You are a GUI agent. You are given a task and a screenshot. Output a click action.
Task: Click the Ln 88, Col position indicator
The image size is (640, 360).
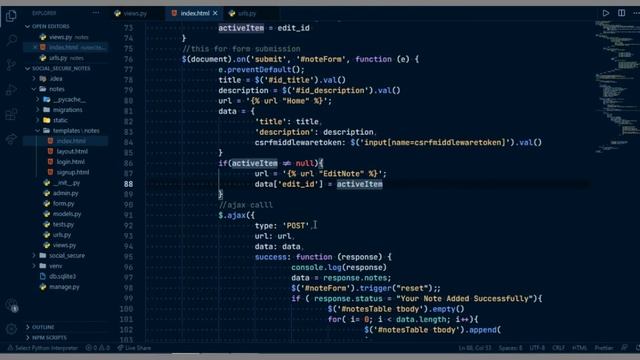click(x=475, y=348)
